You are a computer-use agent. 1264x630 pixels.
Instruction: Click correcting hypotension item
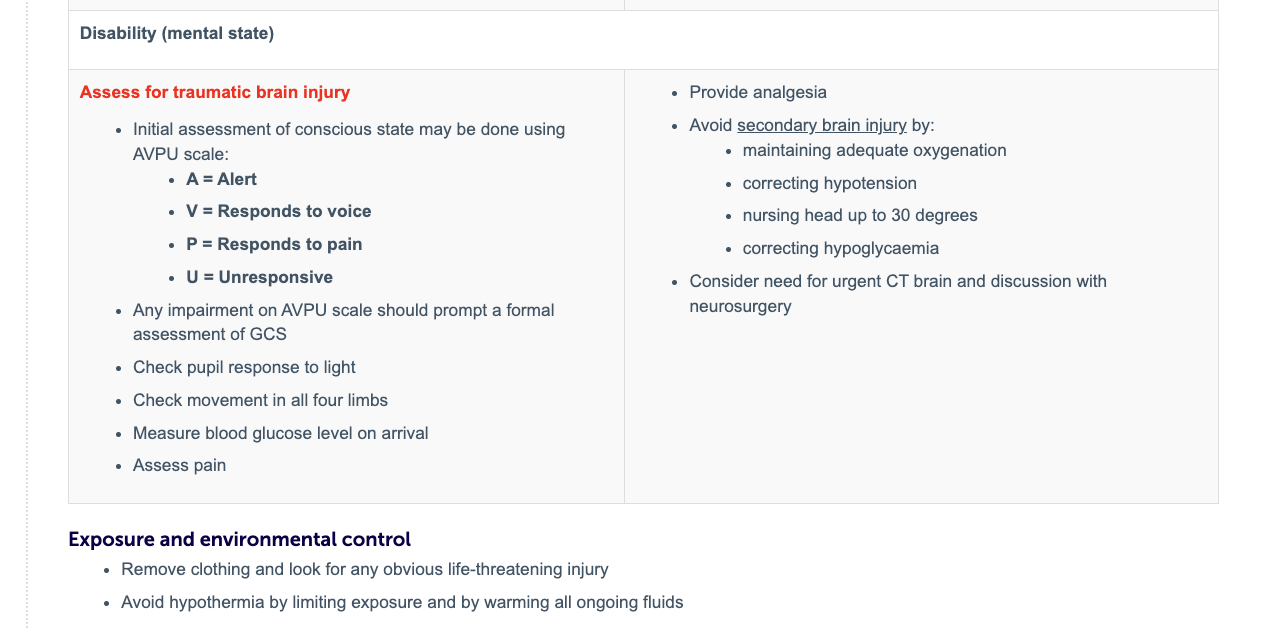pyautogui.click(x=830, y=183)
